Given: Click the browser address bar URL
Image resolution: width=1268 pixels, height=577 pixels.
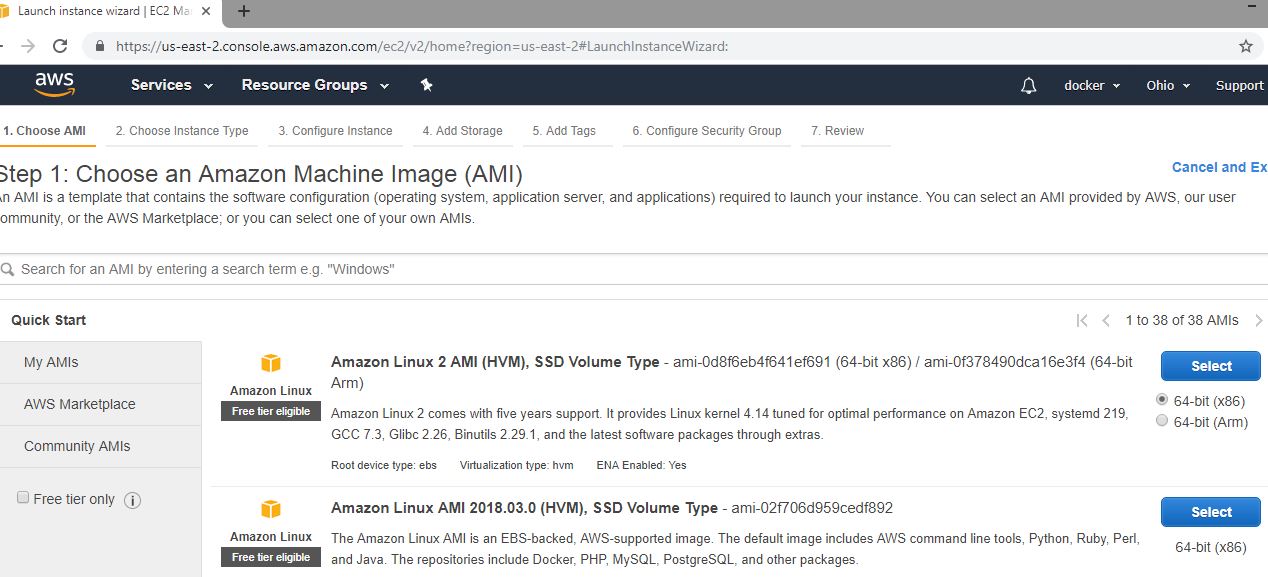Looking at the screenshot, I should pos(421,46).
